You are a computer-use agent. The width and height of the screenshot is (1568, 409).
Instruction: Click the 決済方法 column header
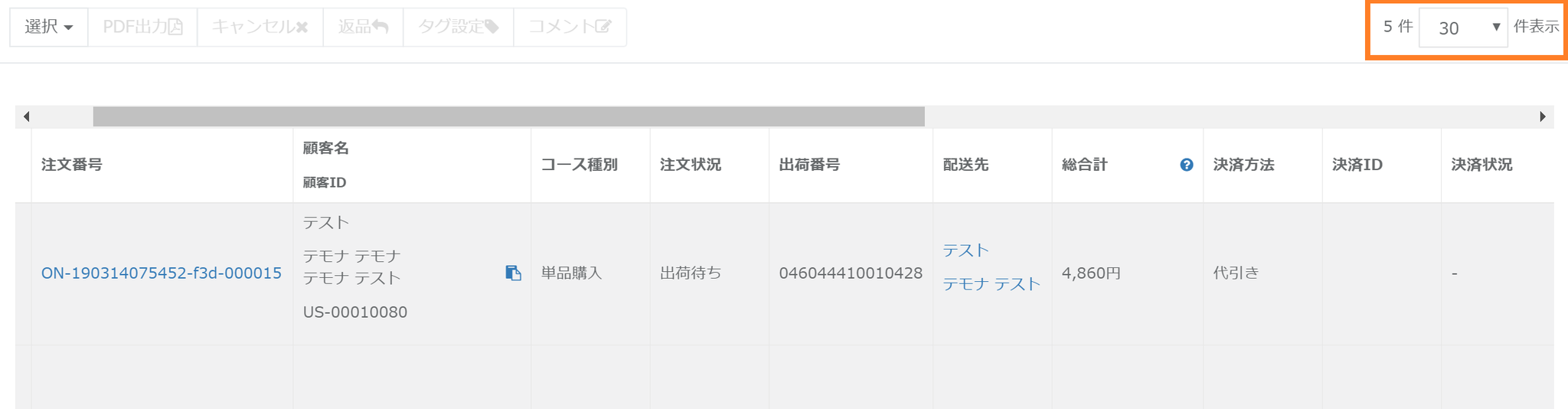[1243, 165]
